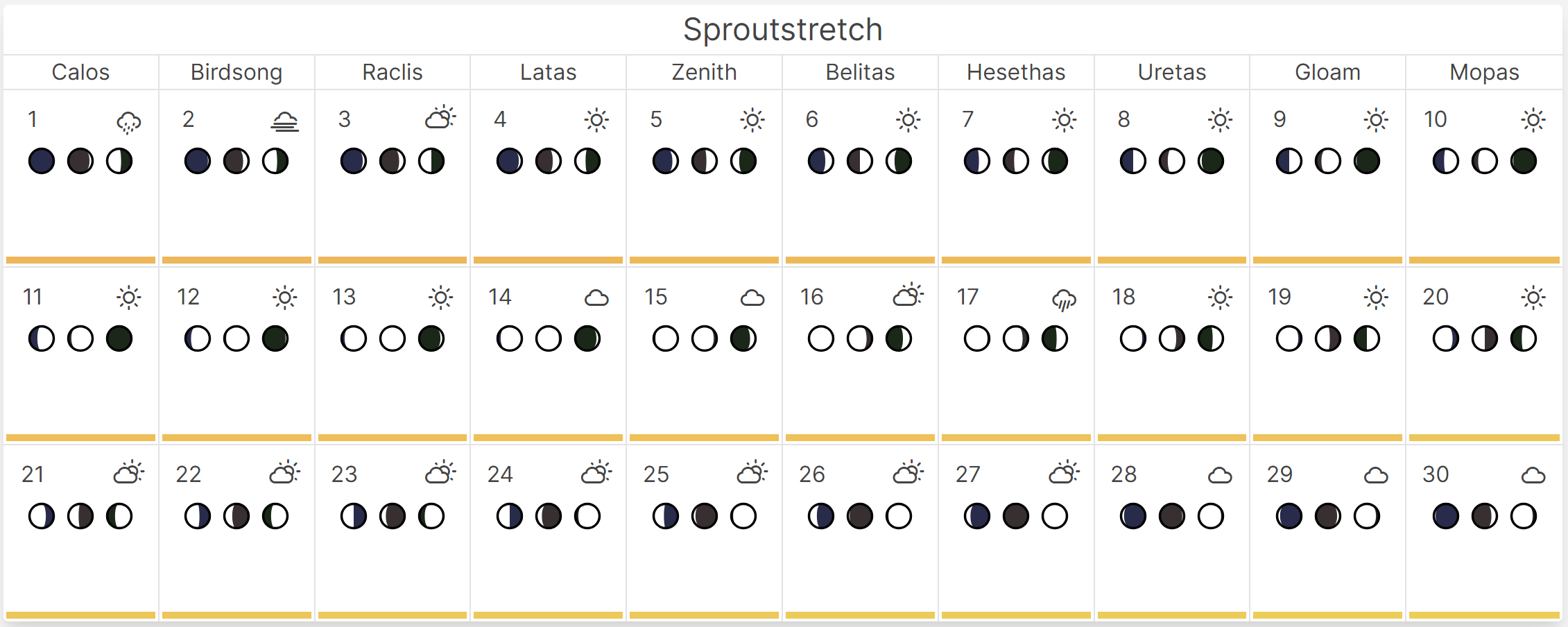The width and height of the screenshot is (1568, 627).
Task: Select the Zenith weekday header
Action: 704,72
